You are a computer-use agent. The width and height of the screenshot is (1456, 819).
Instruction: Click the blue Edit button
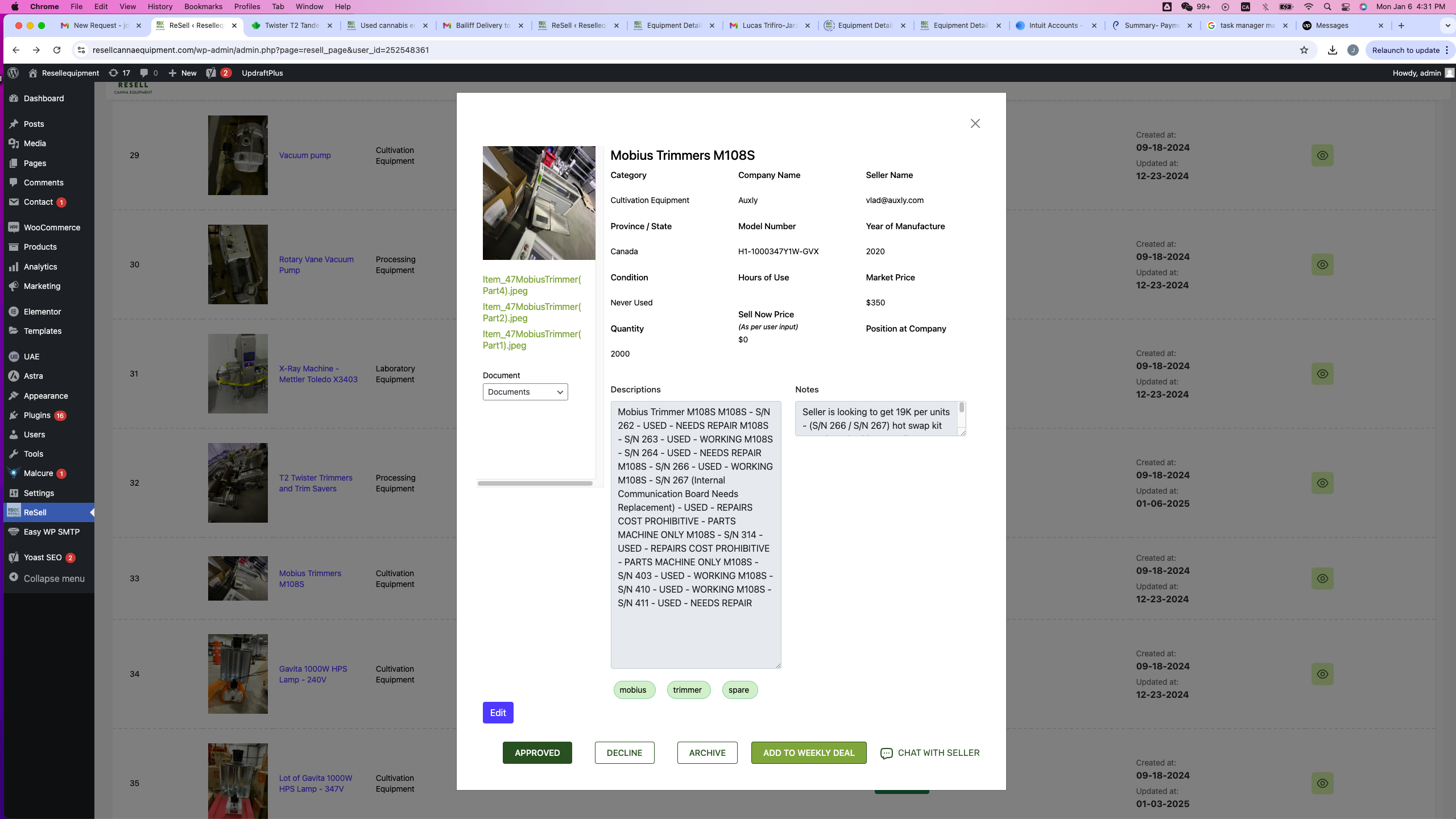(498, 713)
